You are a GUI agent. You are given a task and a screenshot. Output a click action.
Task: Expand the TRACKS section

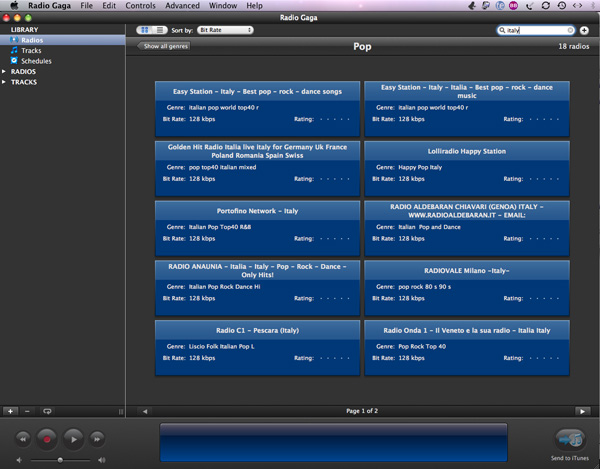point(4,82)
